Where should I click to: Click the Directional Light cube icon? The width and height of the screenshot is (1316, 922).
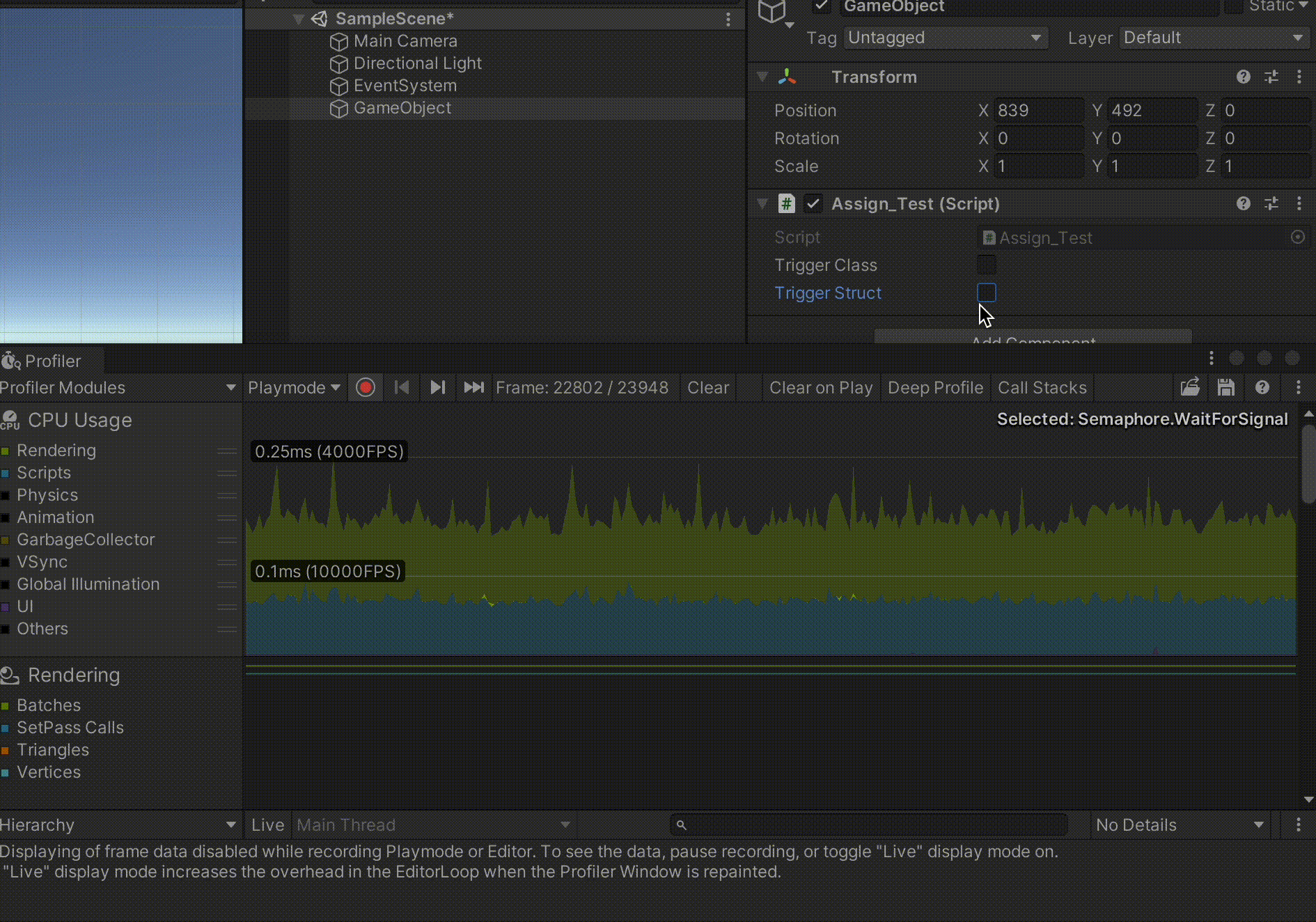pyautogui.click(x=338, y=64)
